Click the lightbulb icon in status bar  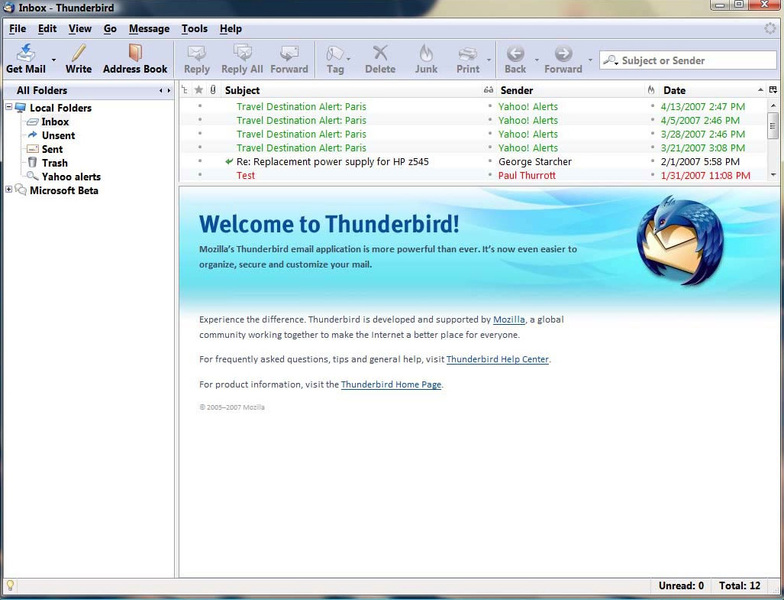(x=10, y=586)
